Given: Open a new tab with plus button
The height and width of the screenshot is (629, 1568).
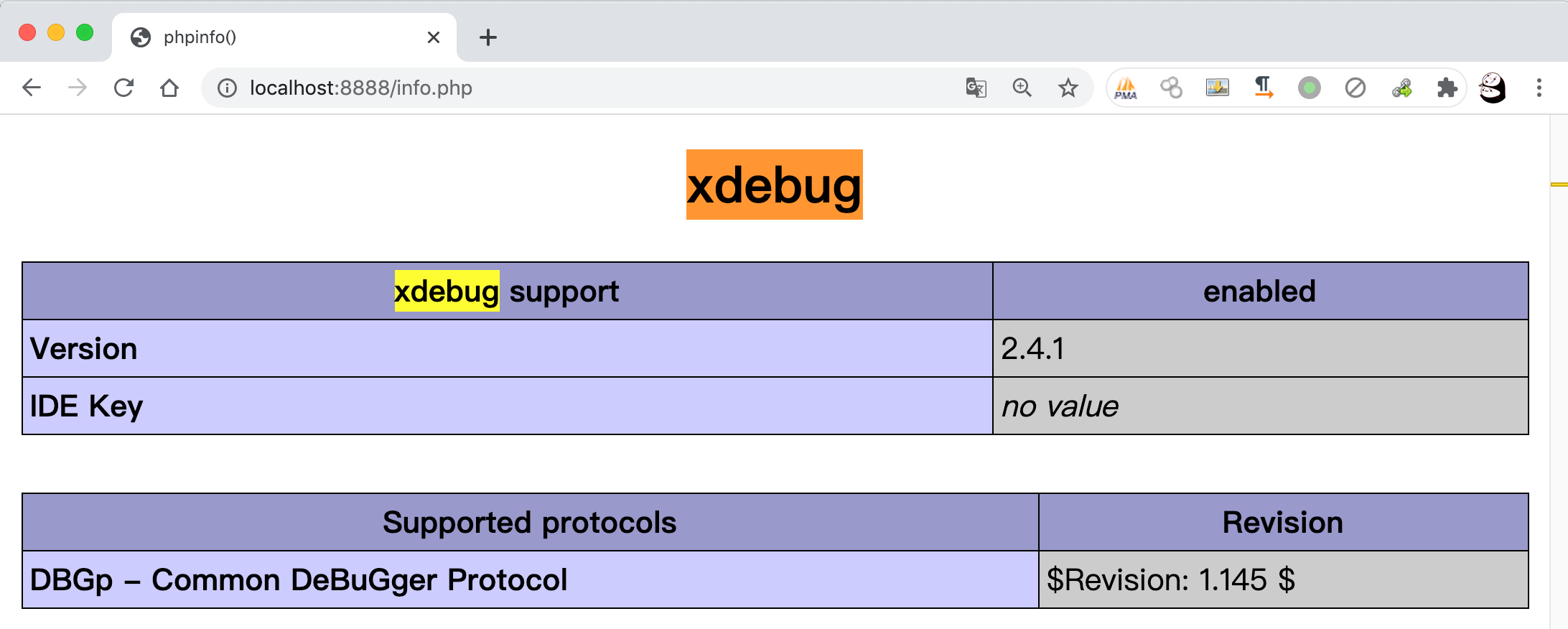Looking at the screenshot, I should [488, 37].
